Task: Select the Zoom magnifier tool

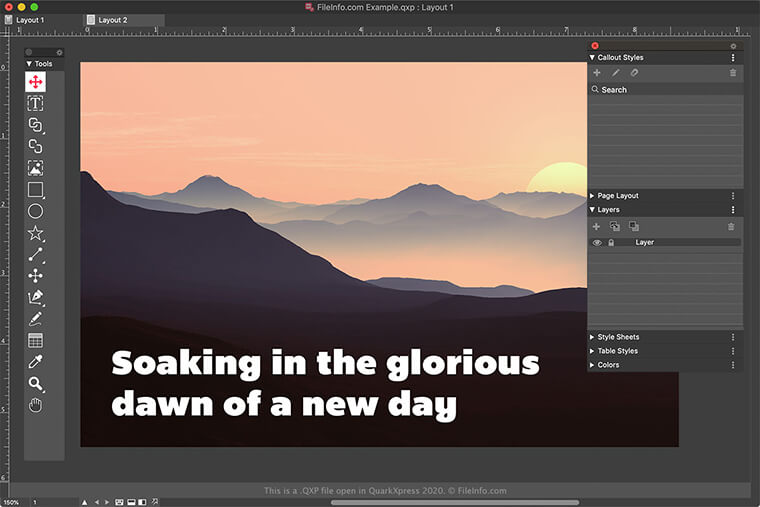Action: click(x=35, y=384)
